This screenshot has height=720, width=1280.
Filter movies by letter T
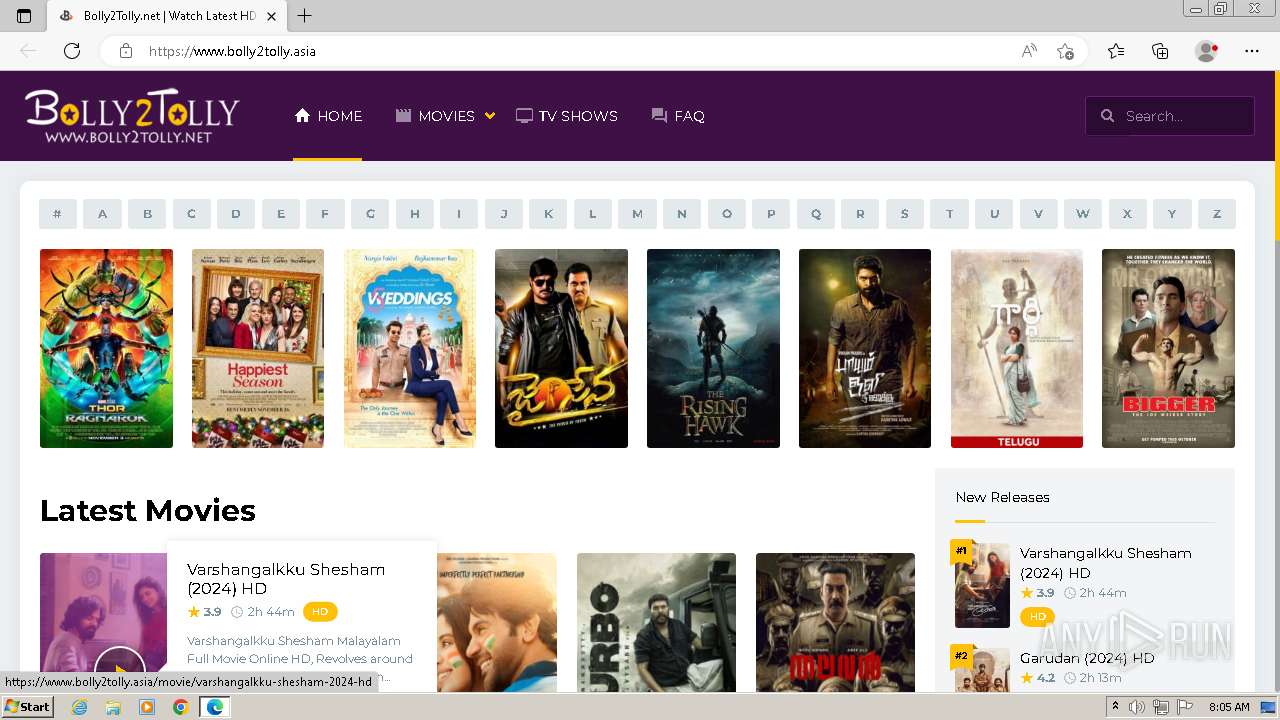pos(950,214)
